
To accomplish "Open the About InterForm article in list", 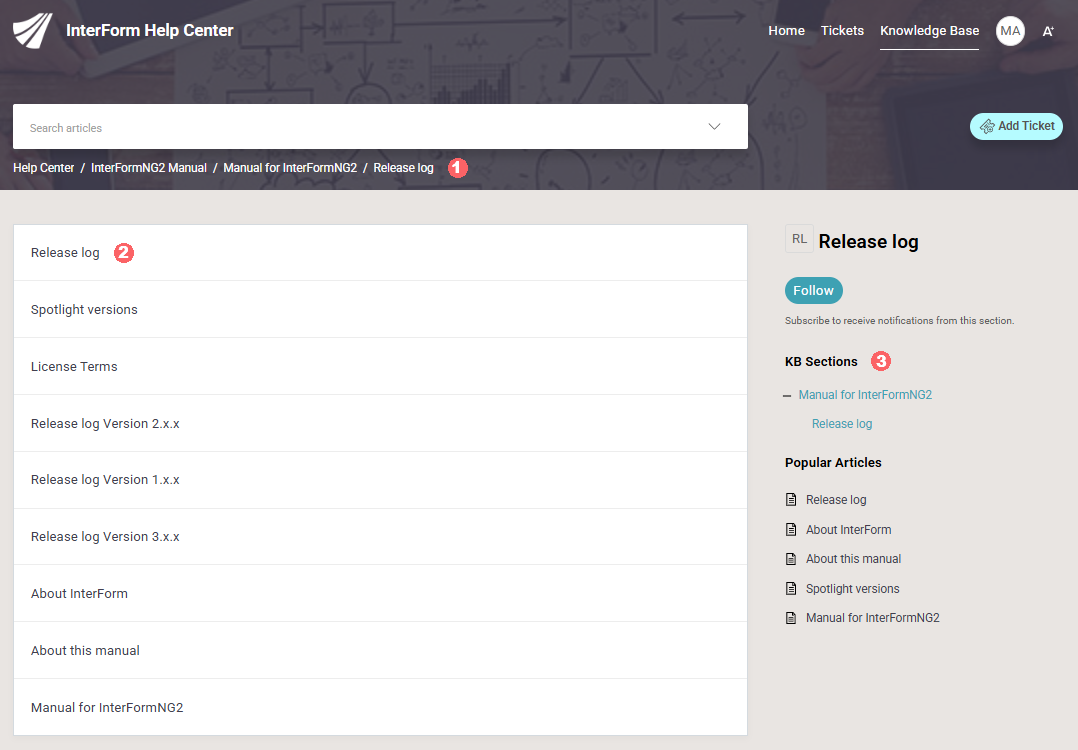I will pos(380,593).
